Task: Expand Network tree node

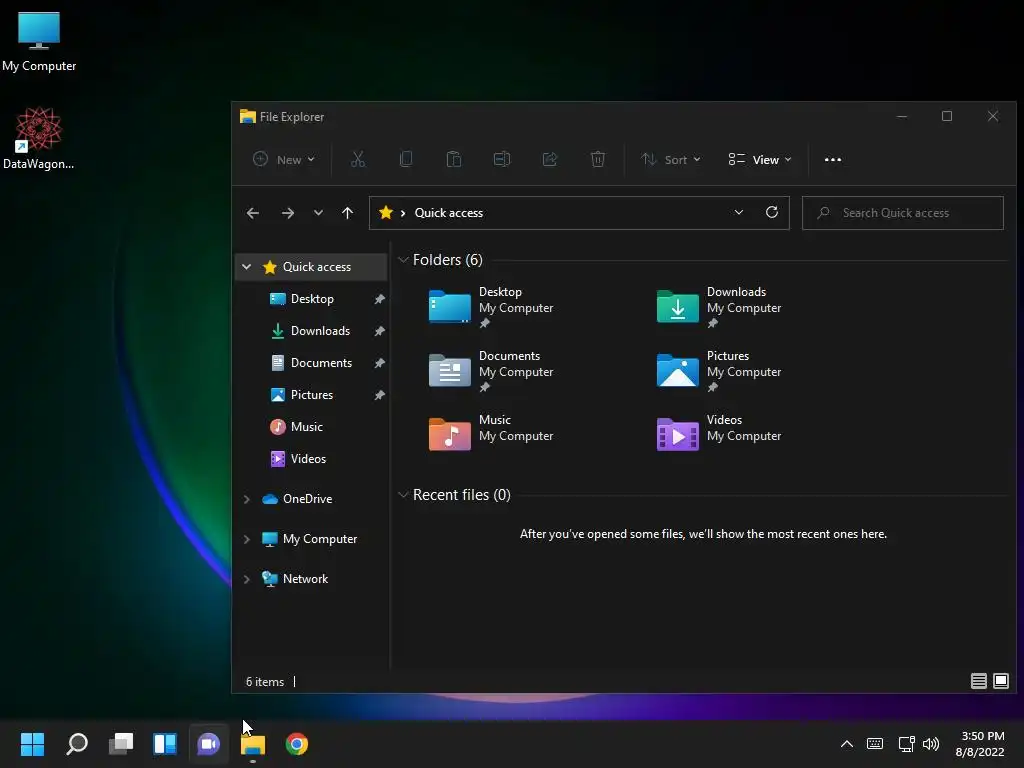Action: [247, 579]
